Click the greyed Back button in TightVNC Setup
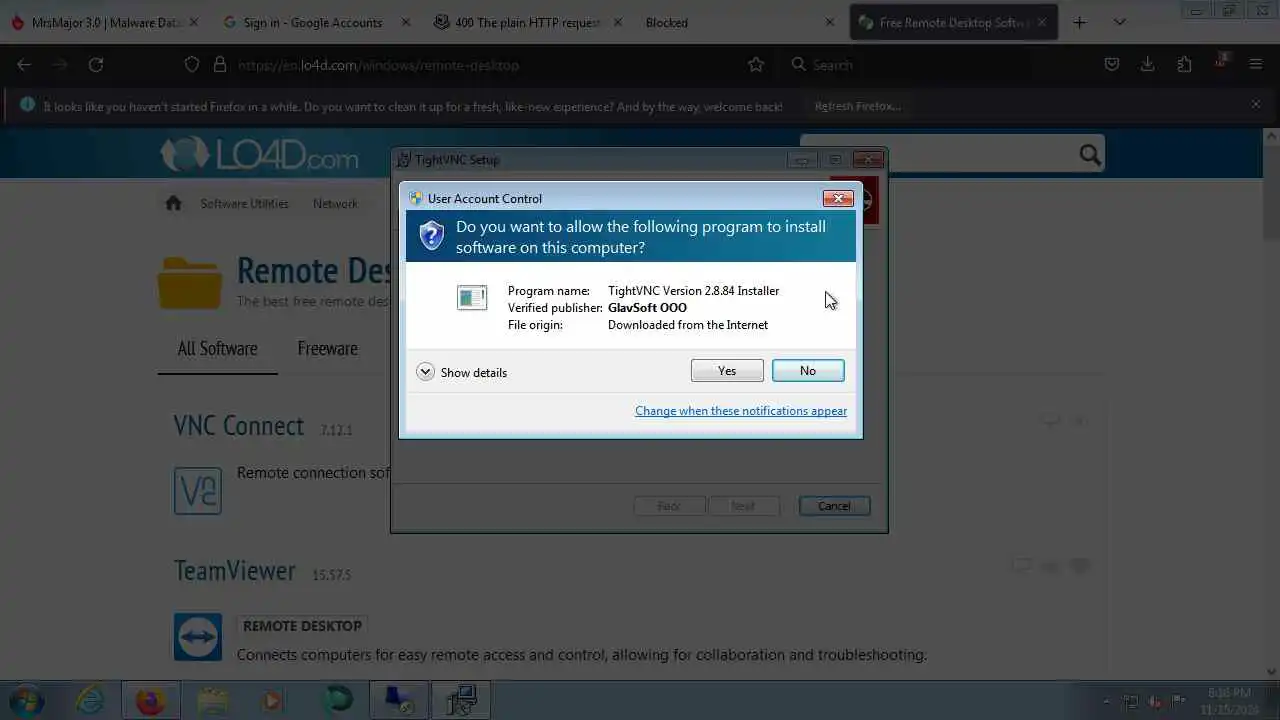Viewport: 1280px width, 720px height. pyautogui.click(x=669, y=506)
